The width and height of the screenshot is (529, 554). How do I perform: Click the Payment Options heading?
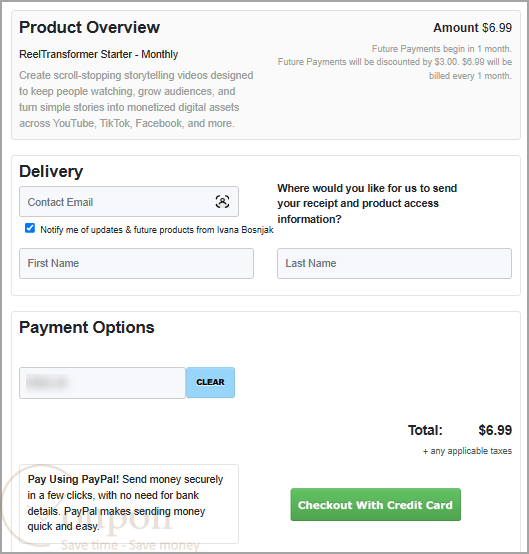coord(87,328)
